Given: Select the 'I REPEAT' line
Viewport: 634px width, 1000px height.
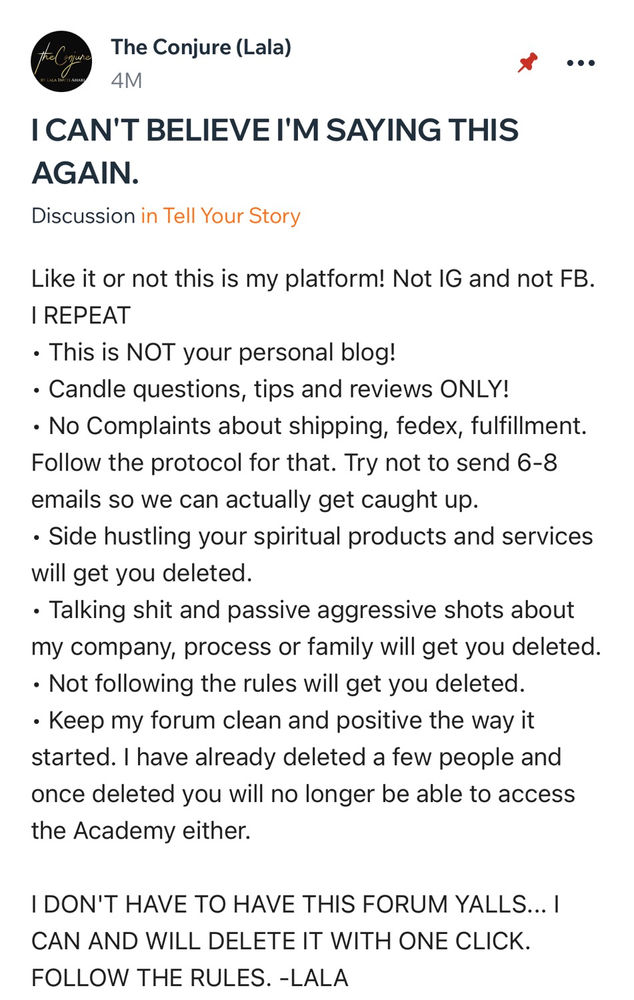Looking at the screenshot, I should point(81,316).
